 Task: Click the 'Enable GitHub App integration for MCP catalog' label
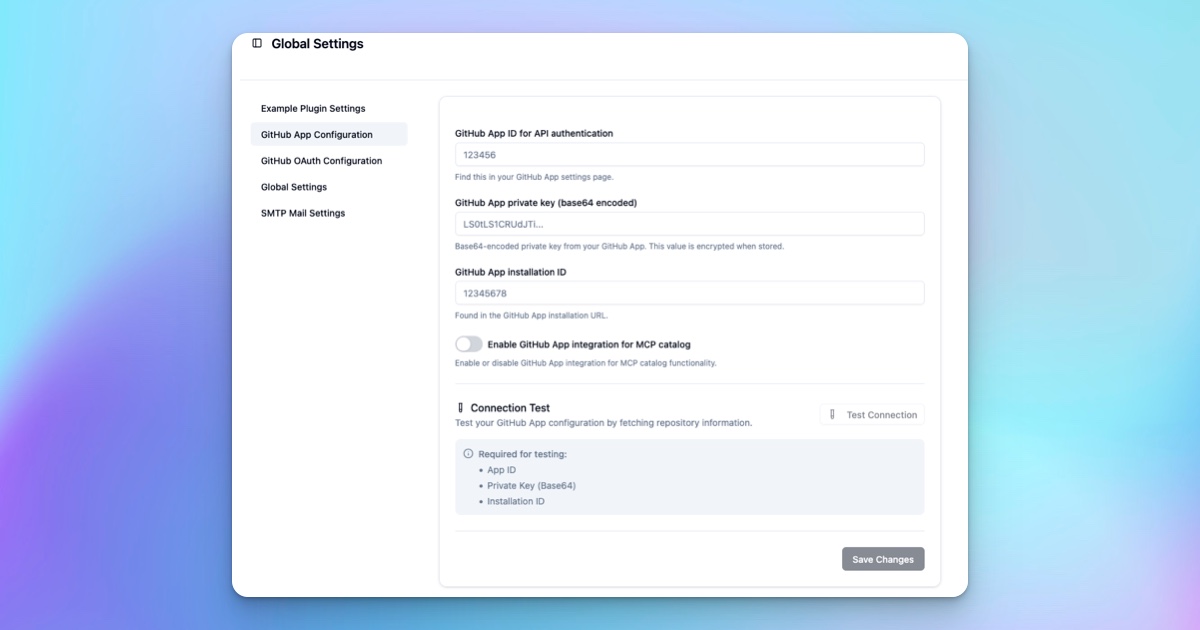589,344
